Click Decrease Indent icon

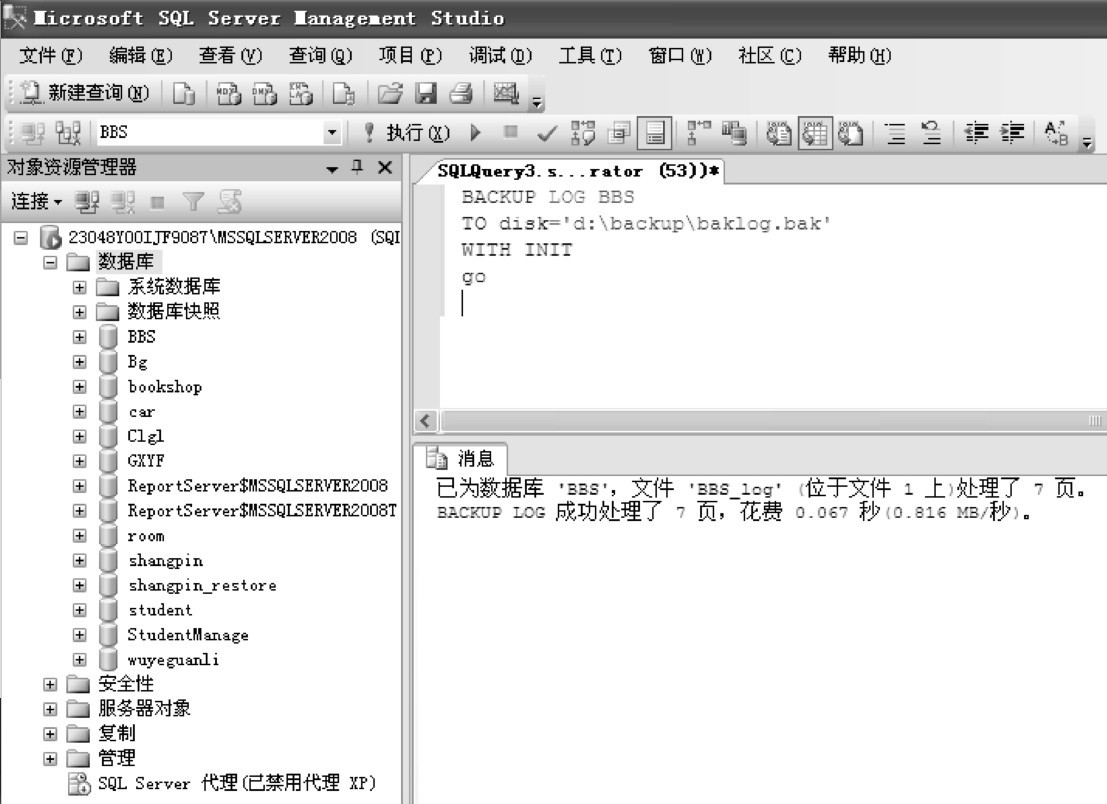click(x=976, y=133)
